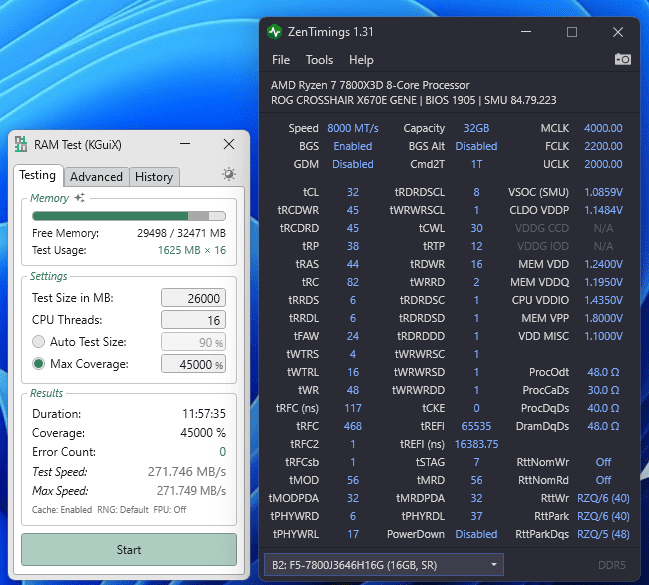This screenshot has width=649, height=585.
Task: Click the tCL value 32
Action: (353, 192)
